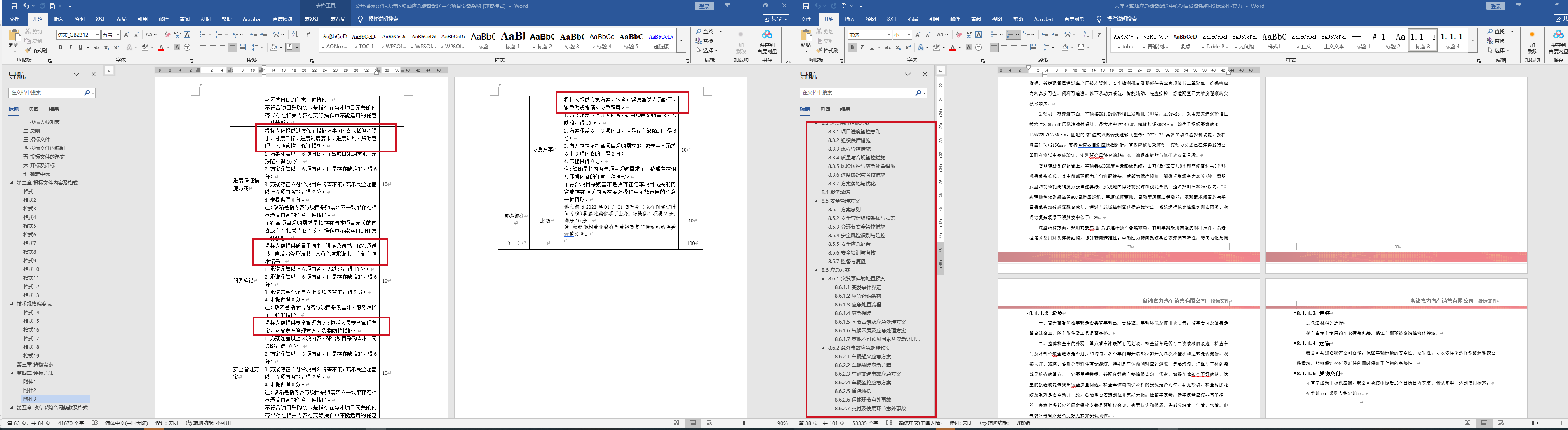Decrease indent in the left Word window
The image size is (1568, 430).
[x=253, y=35]
